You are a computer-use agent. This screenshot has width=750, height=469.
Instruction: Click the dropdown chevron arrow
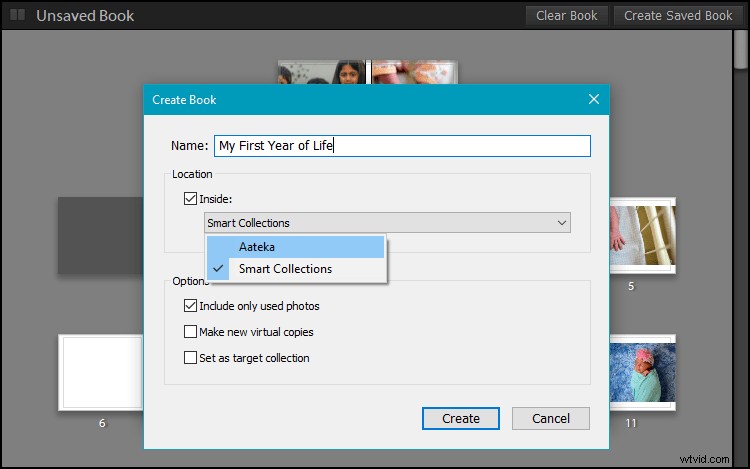coord(562,223)
